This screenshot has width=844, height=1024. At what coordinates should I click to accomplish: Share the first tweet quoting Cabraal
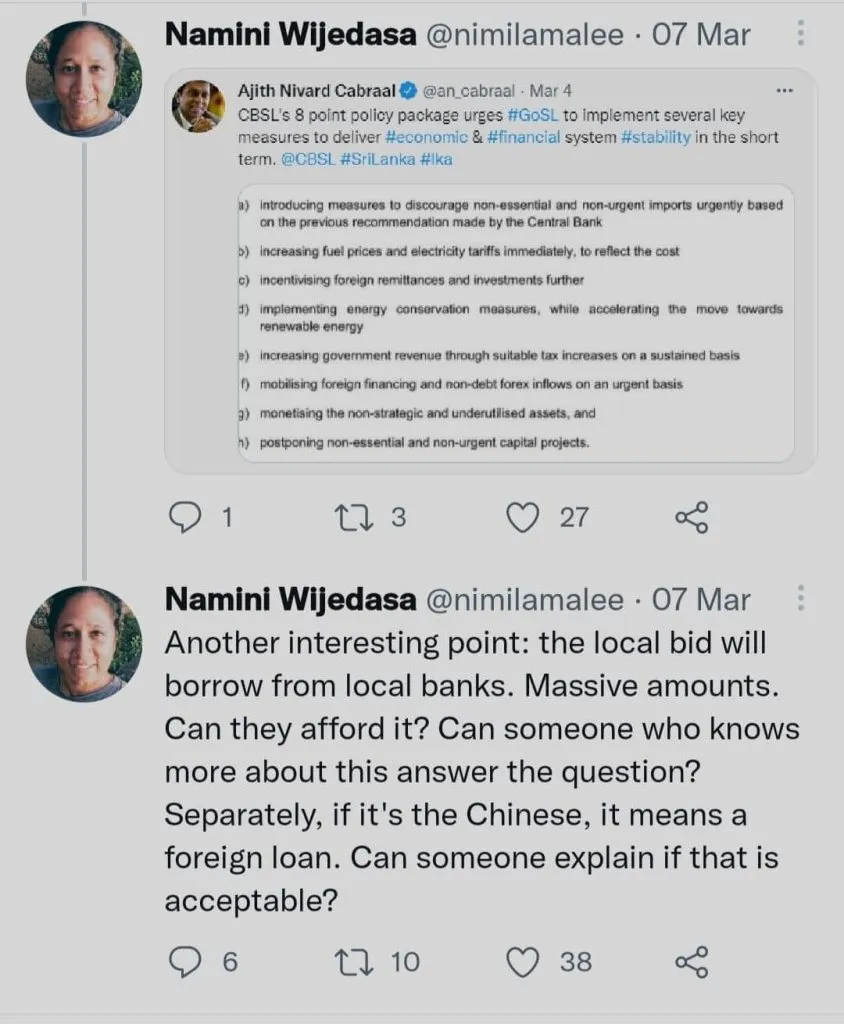[691, 517]
